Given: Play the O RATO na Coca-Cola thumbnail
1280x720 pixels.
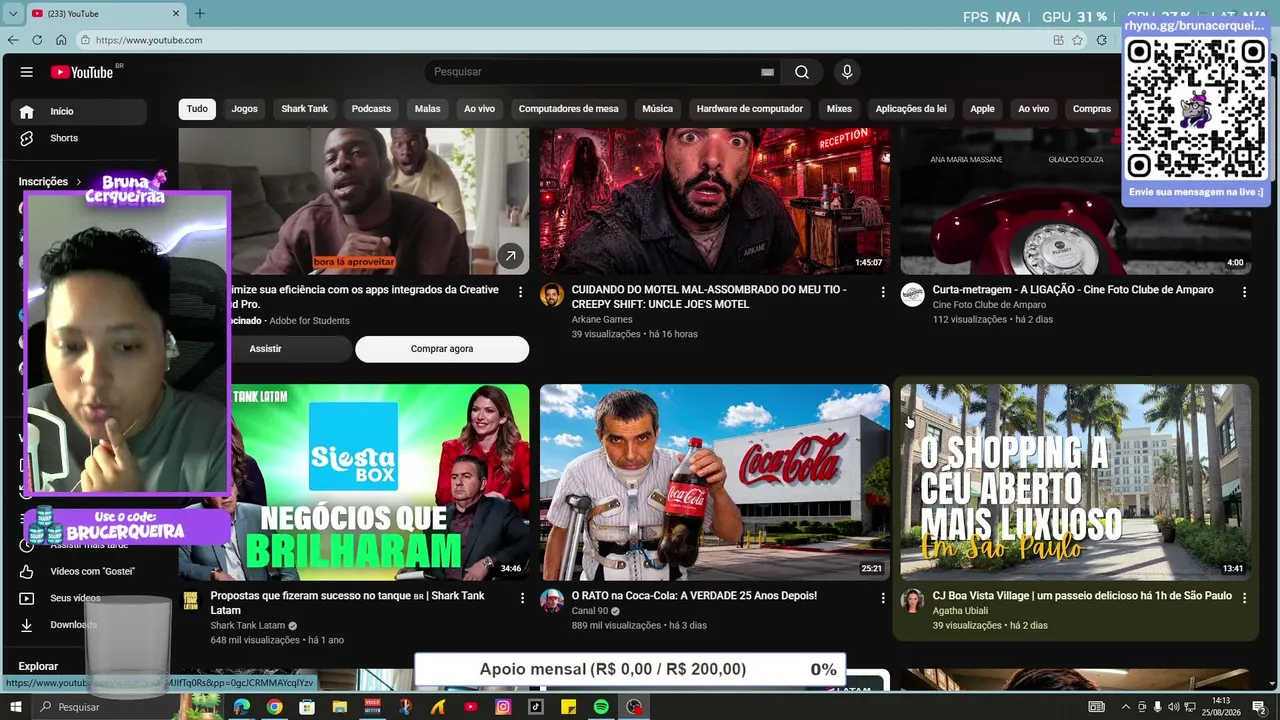Looking at the screenshot, I should 715,482.
